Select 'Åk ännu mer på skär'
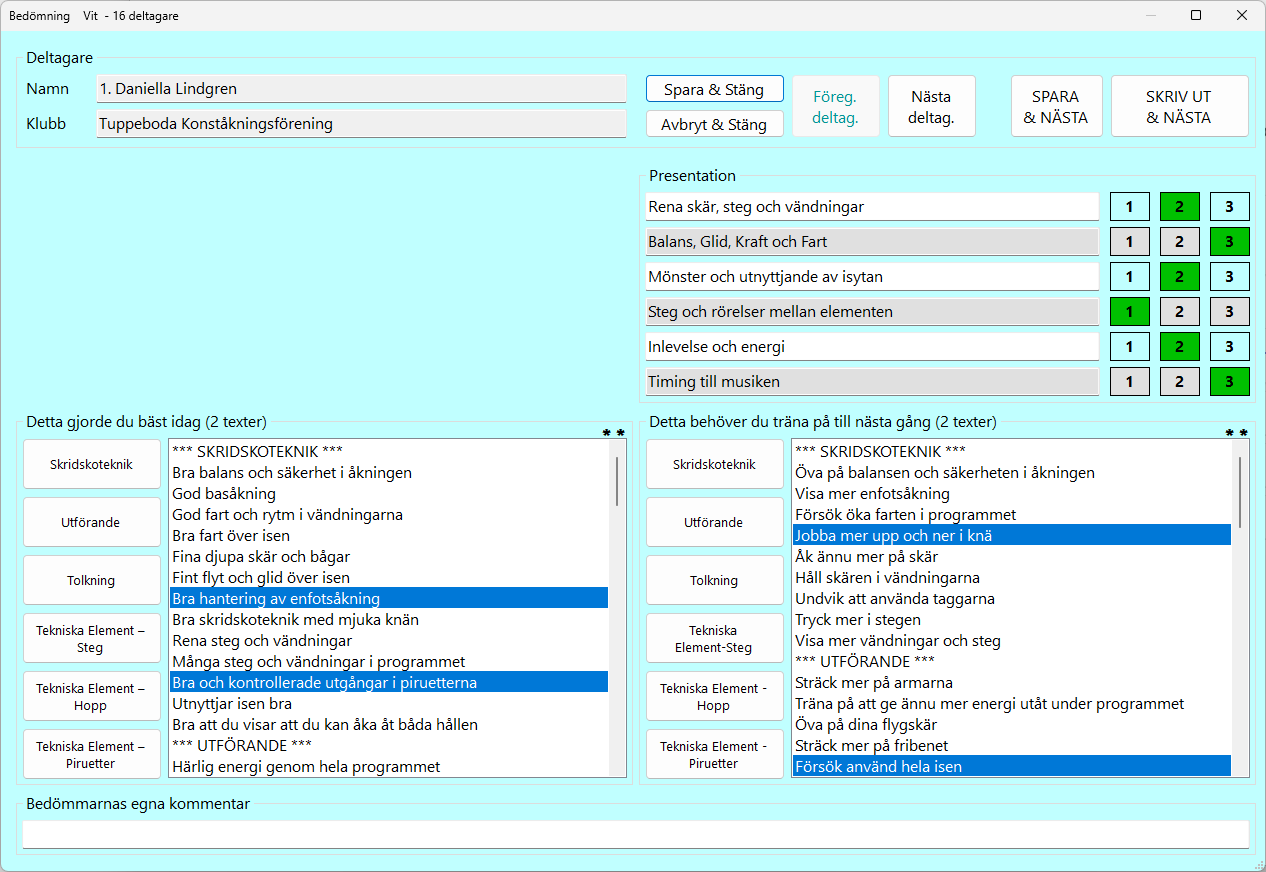The height and width of the screenshot is (872, 1266). tap(1012, 556)
